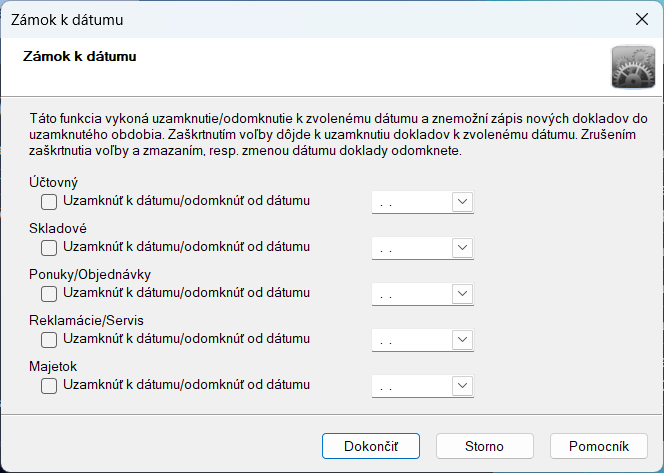Enable Účtovný lock to date checkbox
664x473 pixels.
tap(49, 201)
